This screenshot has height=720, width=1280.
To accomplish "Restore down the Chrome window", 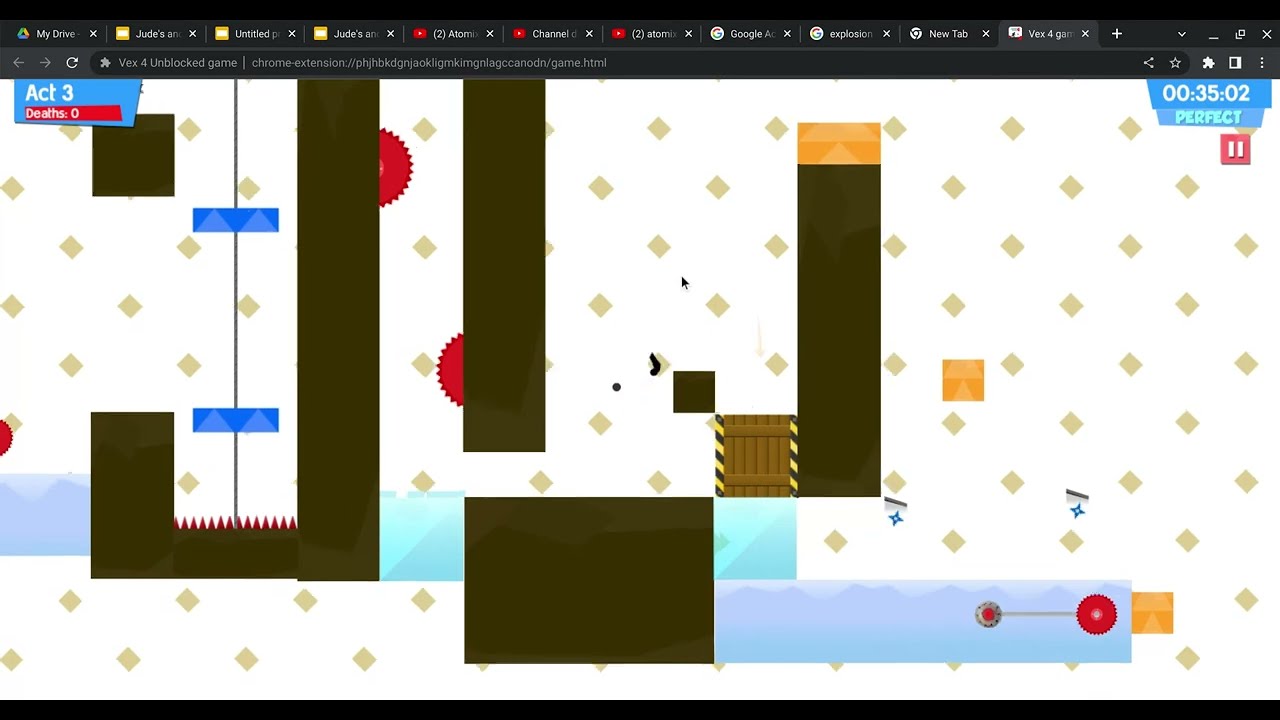I will click(1240, 34).
